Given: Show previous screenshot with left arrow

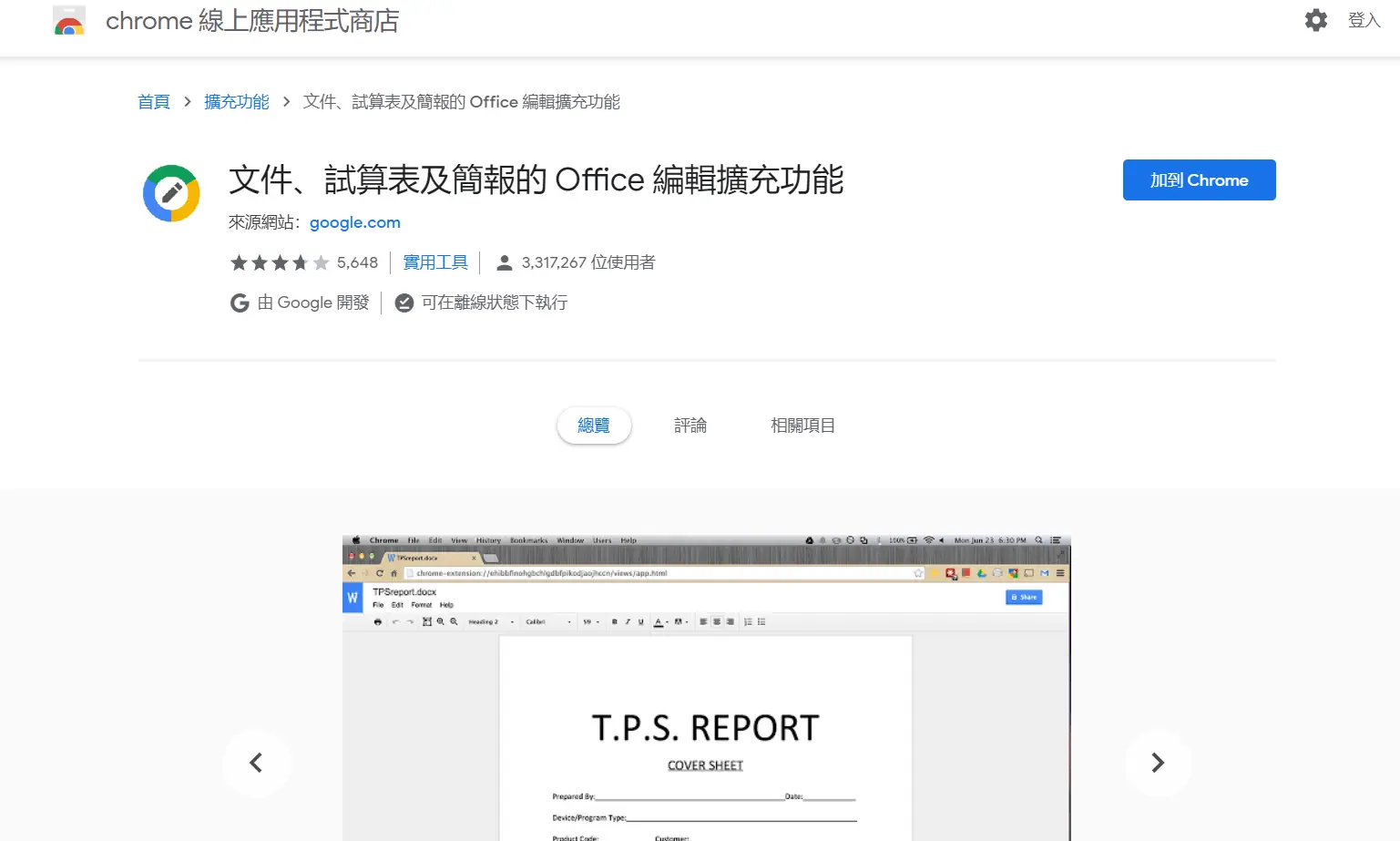Looking at the screenshot, I should tap(256, 763).
